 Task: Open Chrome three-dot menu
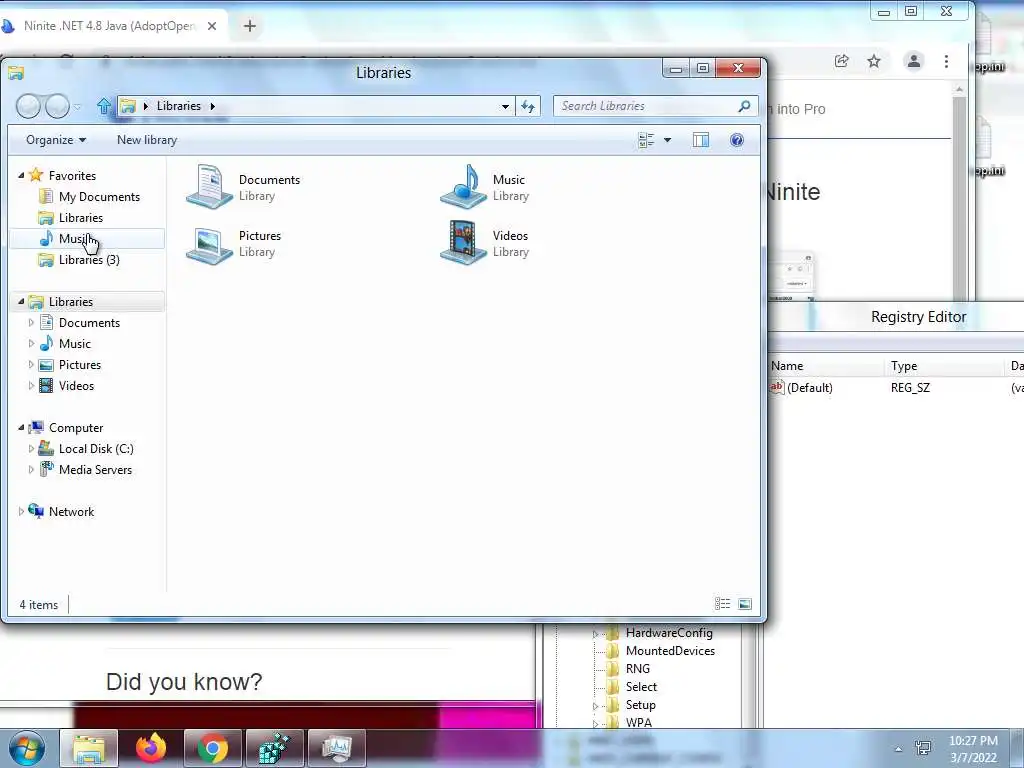click(946, 61)
